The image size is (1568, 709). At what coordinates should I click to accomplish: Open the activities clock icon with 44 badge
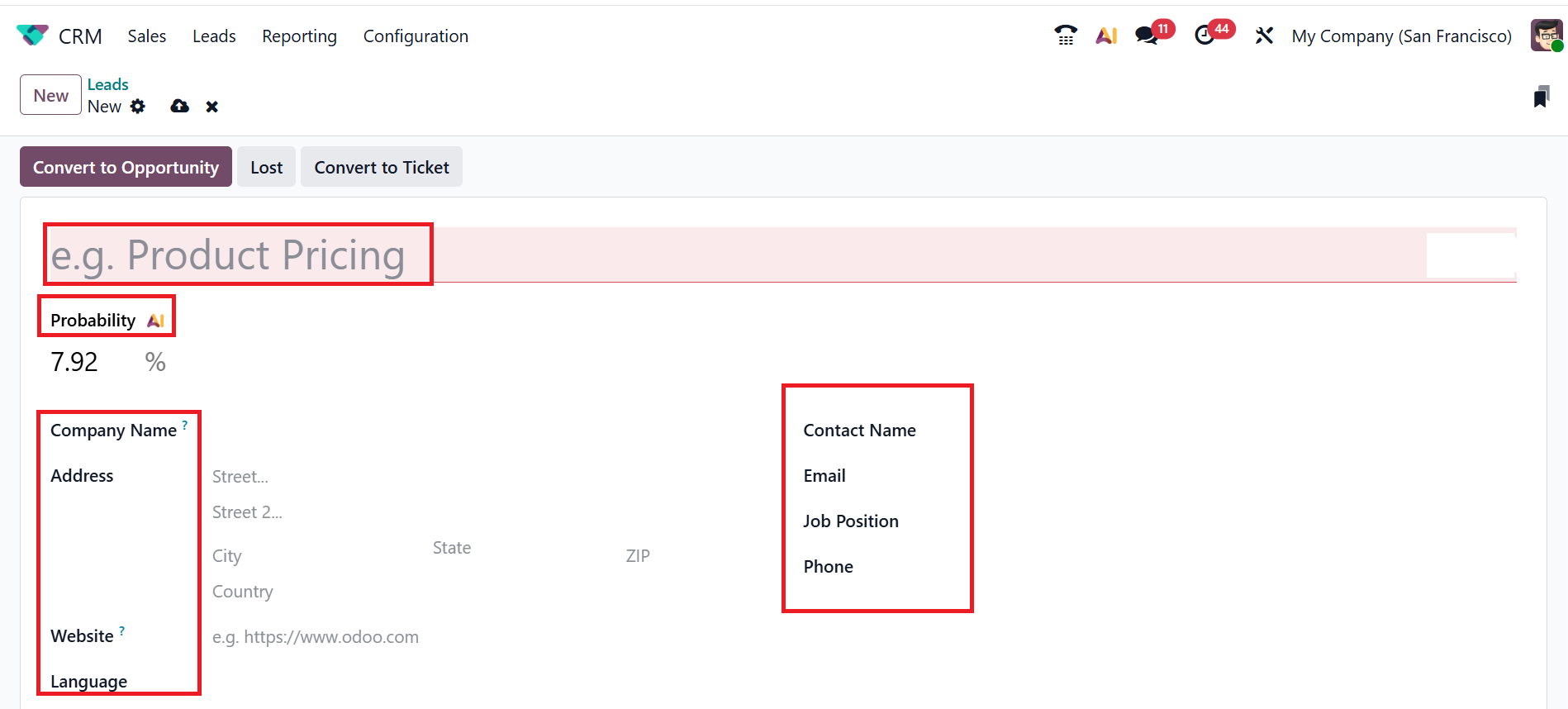pyautogui.click(x=1205, y=36)
